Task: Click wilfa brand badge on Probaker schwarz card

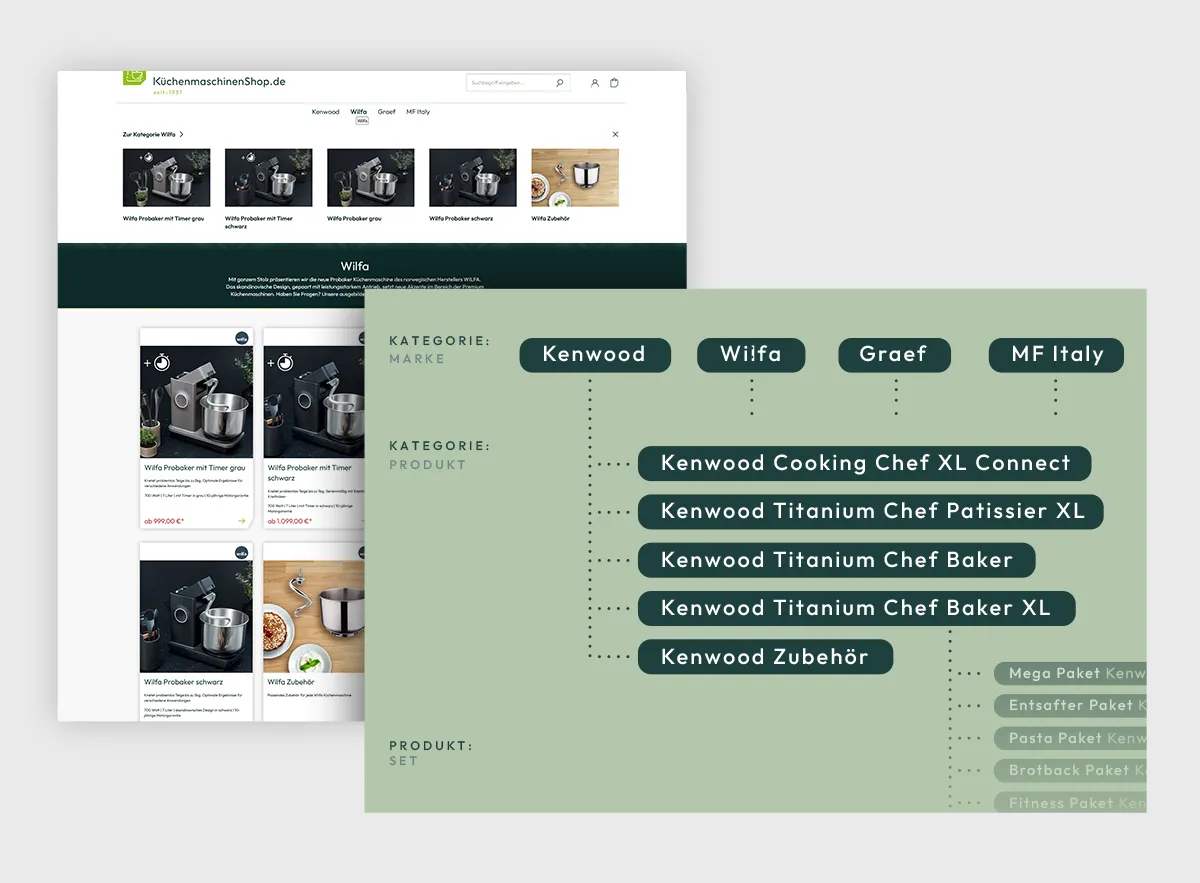Action: [242, 553]
